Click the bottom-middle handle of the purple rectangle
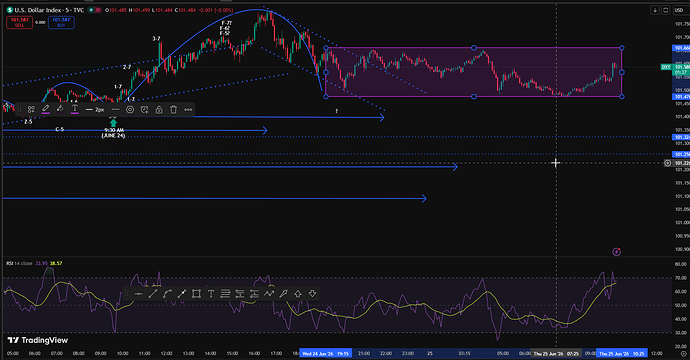Image resolution: width=690 pixels, height=360 pixels. click(474, 96)
